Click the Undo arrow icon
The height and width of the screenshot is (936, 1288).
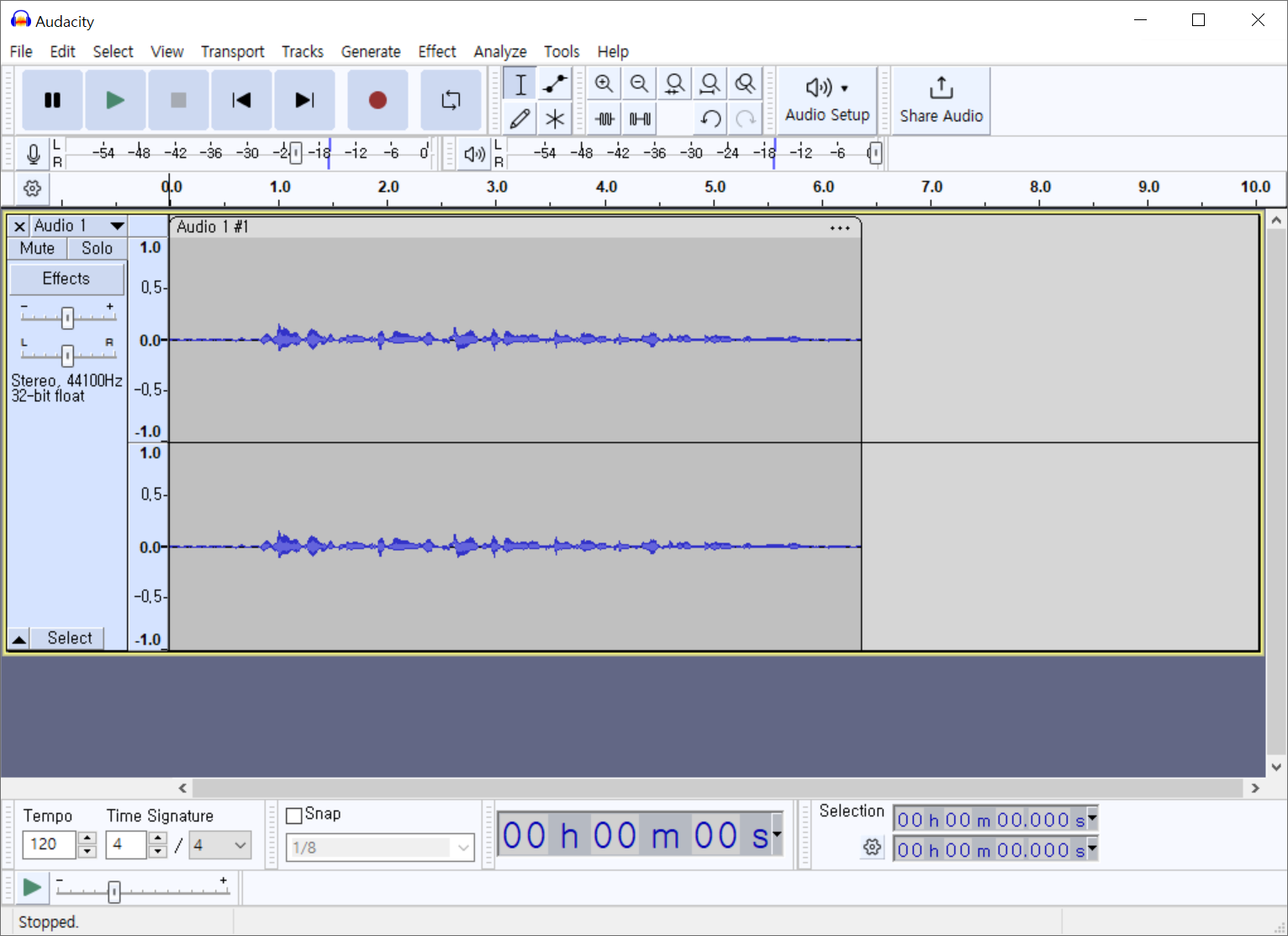(x=710, y=119)
